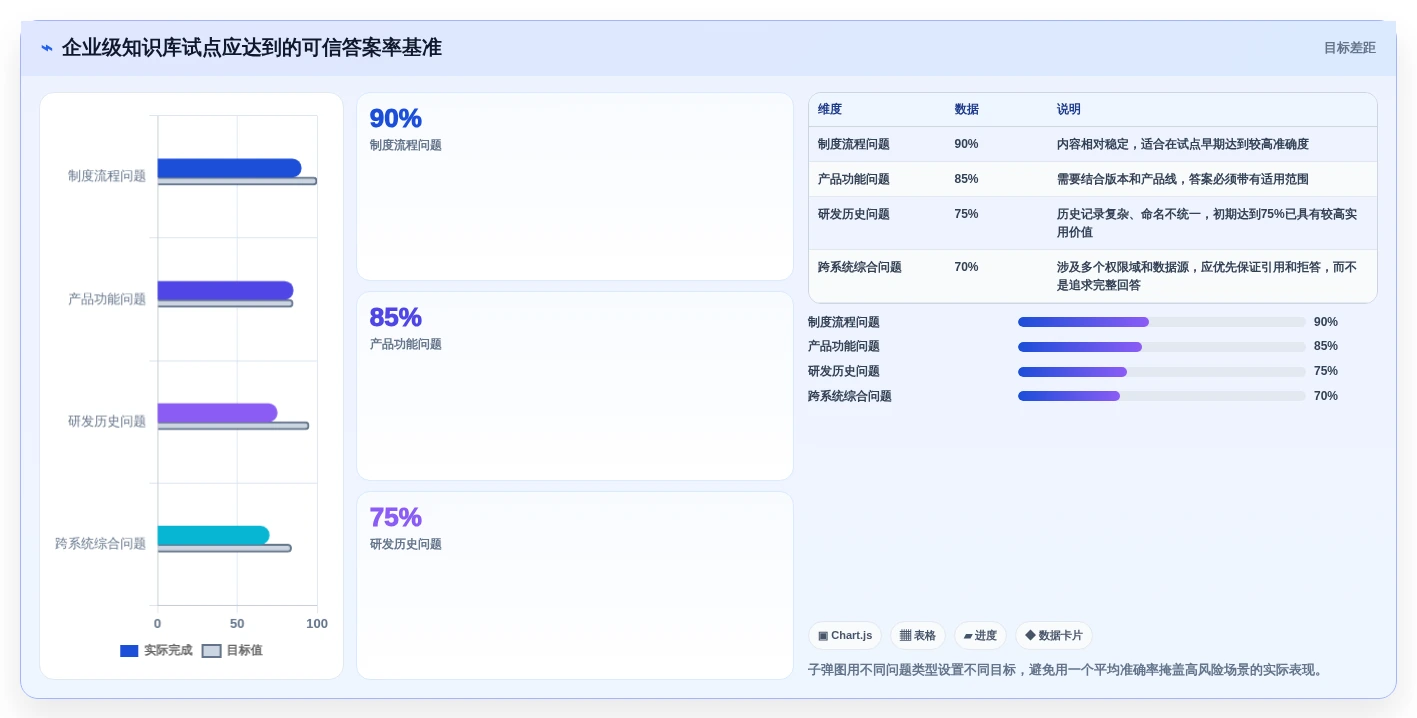The width and height of the screenshot is (1417, 718).
Task: Select the 85% 产品功能问题 data card
Action: tap(575, 386)
